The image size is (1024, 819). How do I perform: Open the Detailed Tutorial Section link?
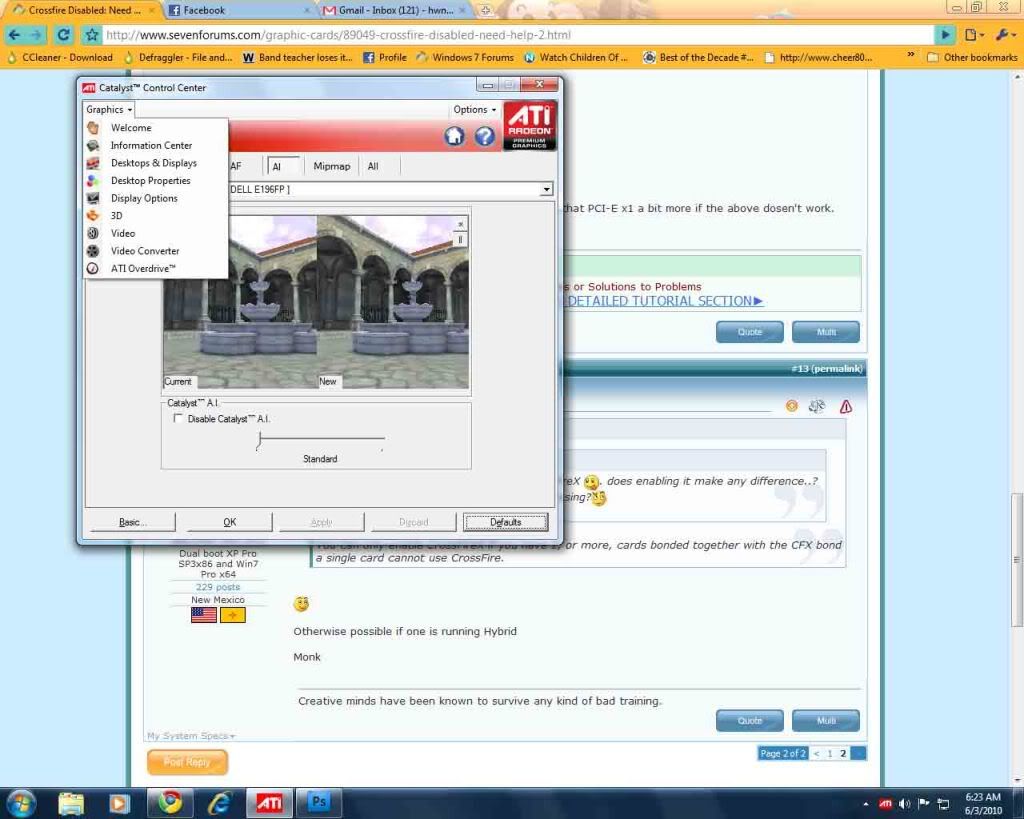[665, 301]
